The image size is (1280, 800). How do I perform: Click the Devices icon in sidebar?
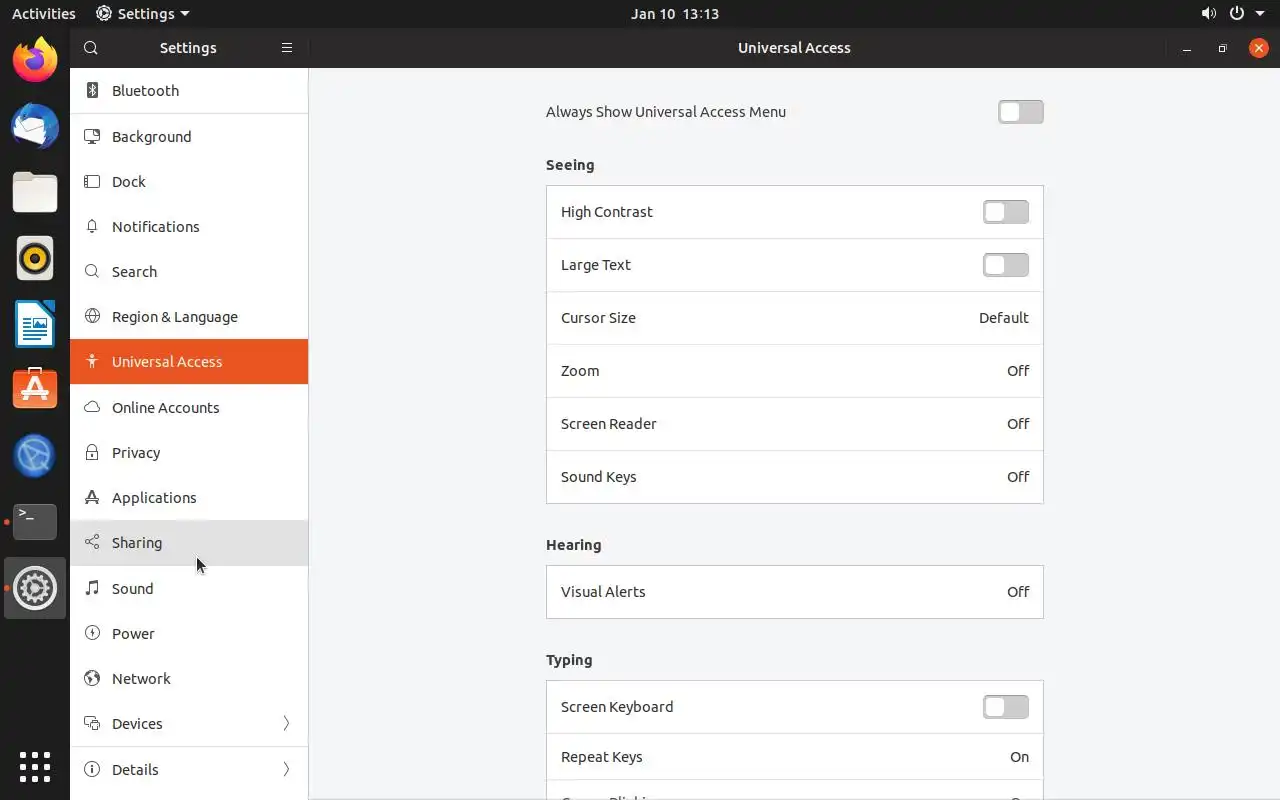[x=92, y=723]
